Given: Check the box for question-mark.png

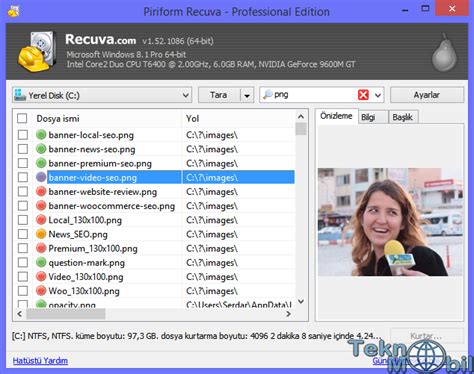Looking at the screenshot, I should click(x=23, y=262).
